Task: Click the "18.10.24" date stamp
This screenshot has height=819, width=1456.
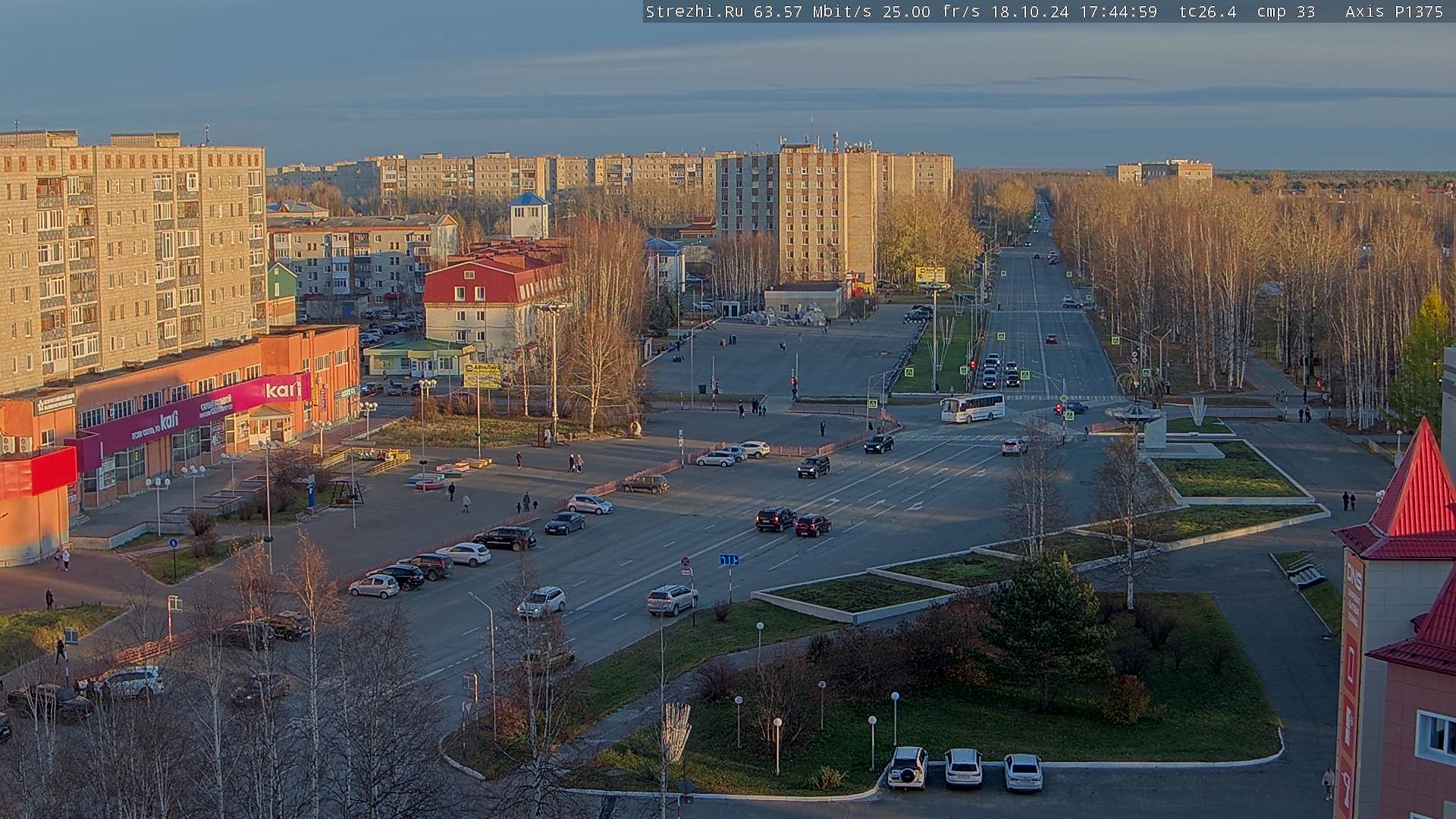Action: pyautogui.click(x=1031, y=11)
